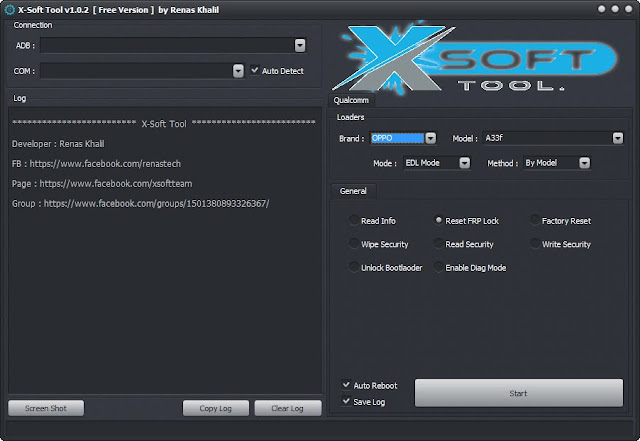Click the last title bar window control dot
Viewport: 640px width, 441px height.
pos(629,9)
